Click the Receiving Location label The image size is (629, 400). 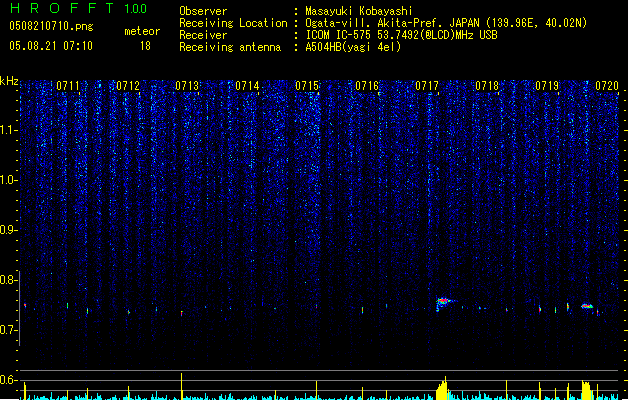[233, 23]
